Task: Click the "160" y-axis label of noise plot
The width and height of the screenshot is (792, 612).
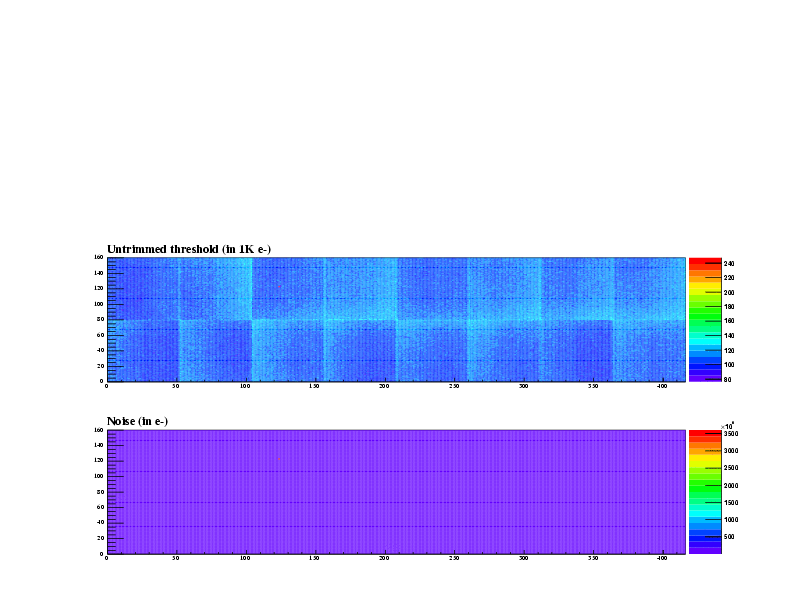Action: (x=98, y=430)
